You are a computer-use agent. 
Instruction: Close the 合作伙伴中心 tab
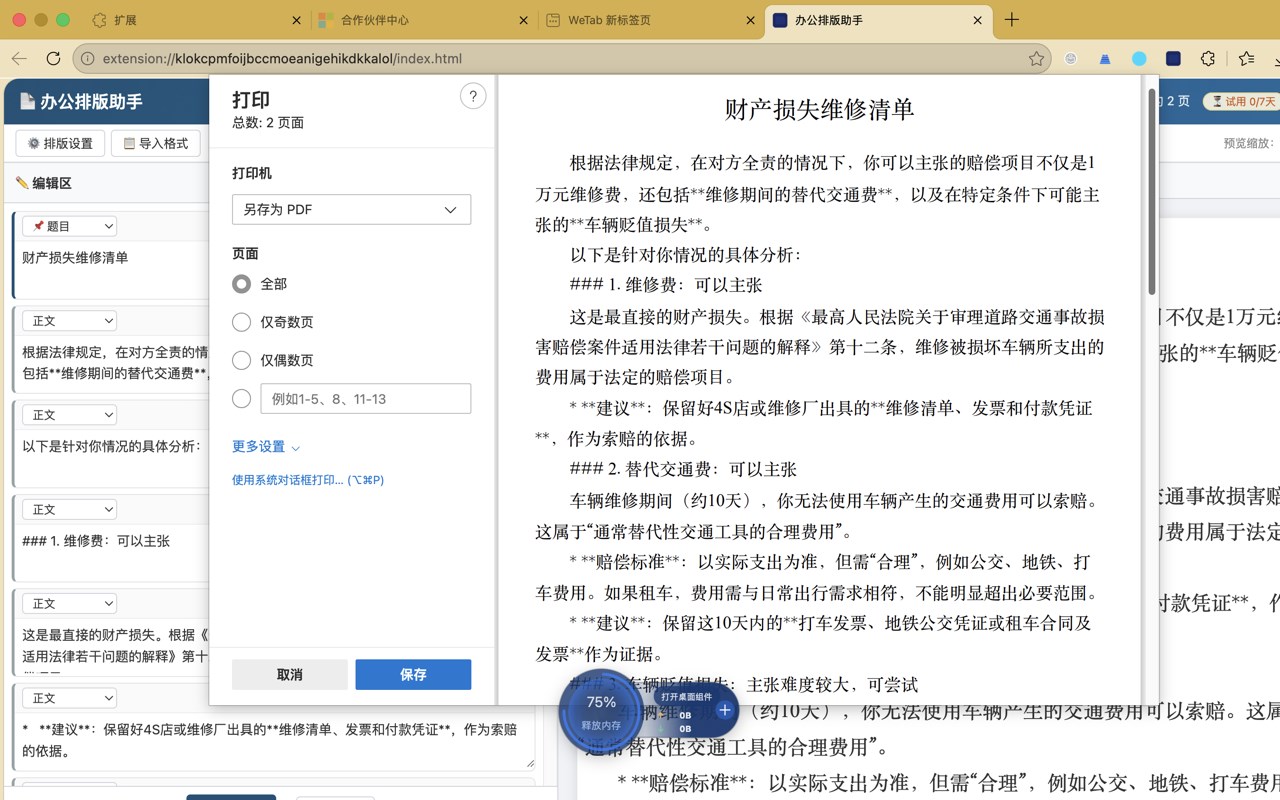point(524,20)
